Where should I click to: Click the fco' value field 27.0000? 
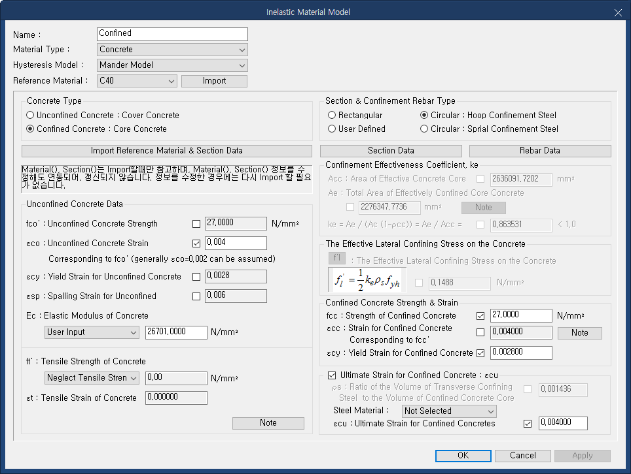pos(236,223)
